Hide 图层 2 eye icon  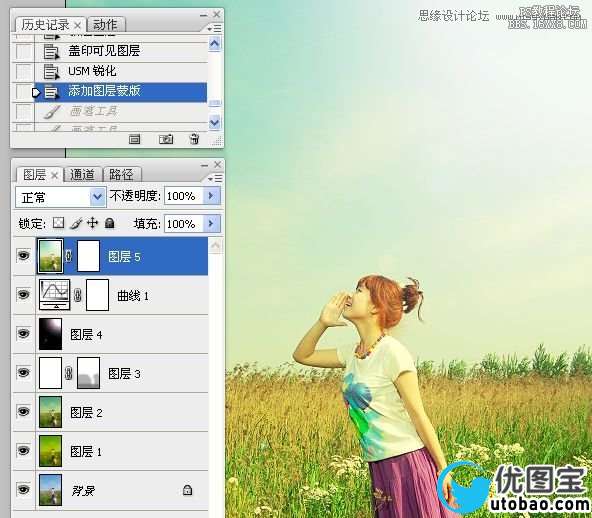coord(23,411)
